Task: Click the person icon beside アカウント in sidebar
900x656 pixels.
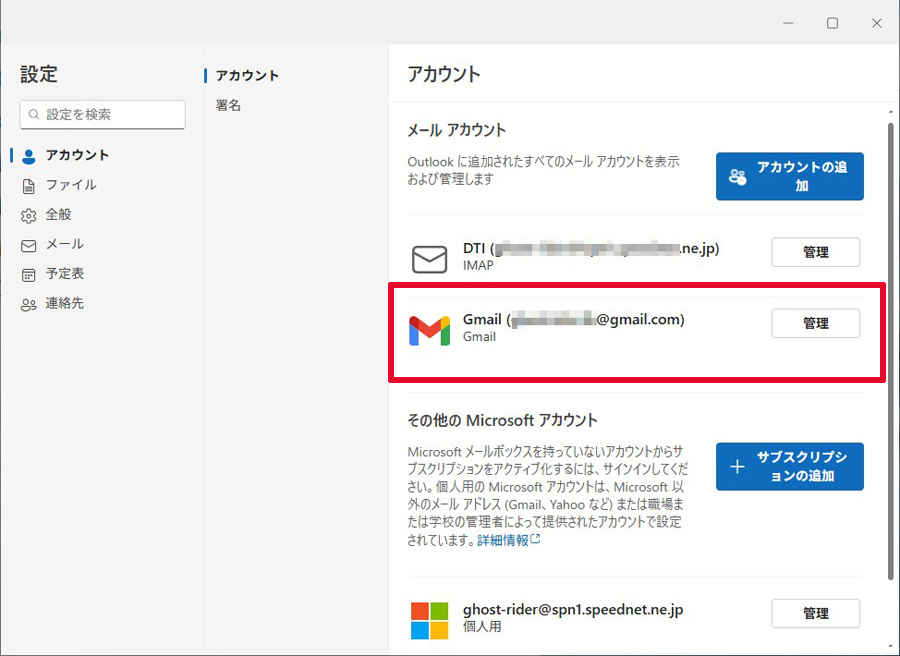Action: (x=29, y=156)
